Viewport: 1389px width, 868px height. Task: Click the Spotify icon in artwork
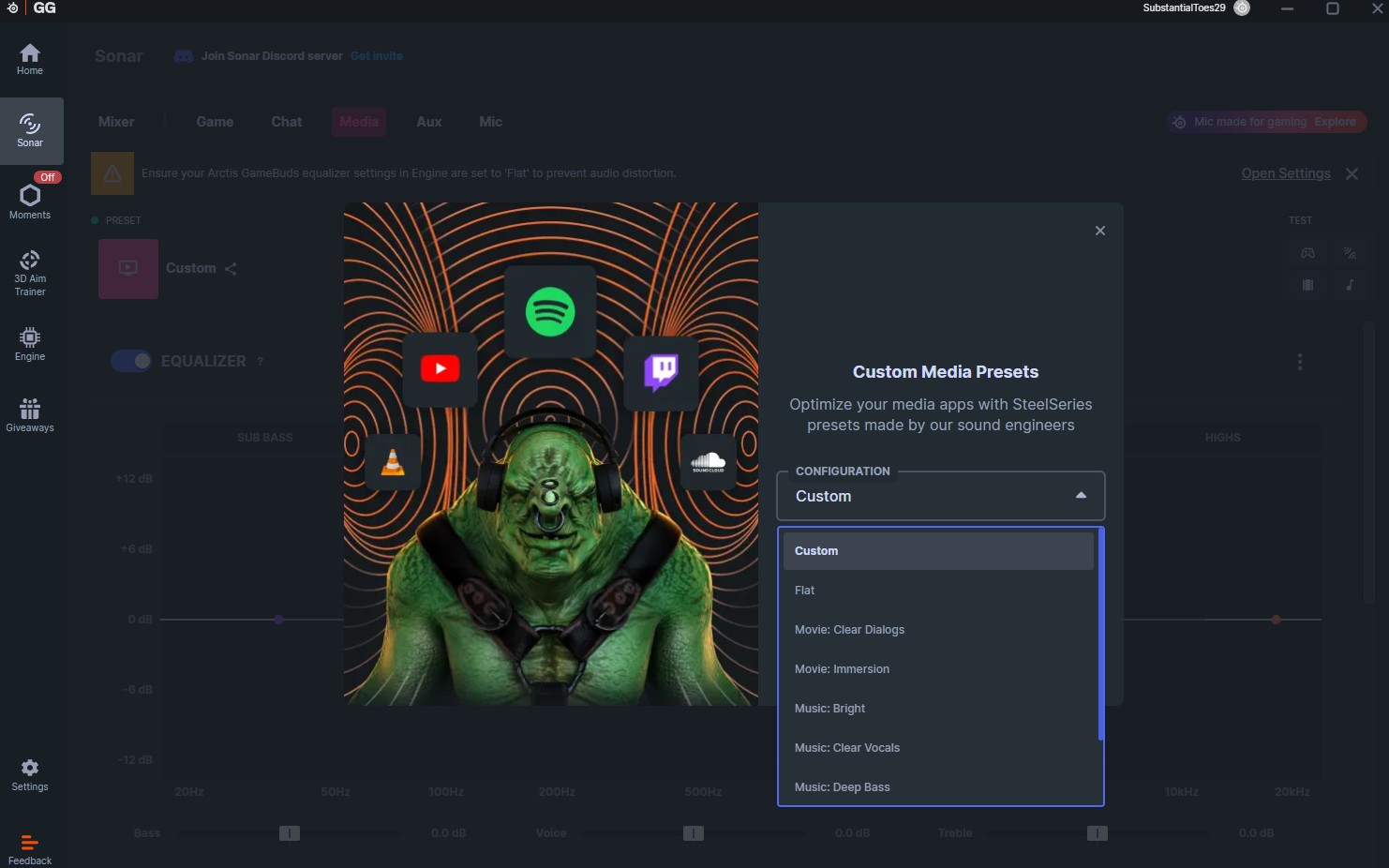click(x=550, y=311)
